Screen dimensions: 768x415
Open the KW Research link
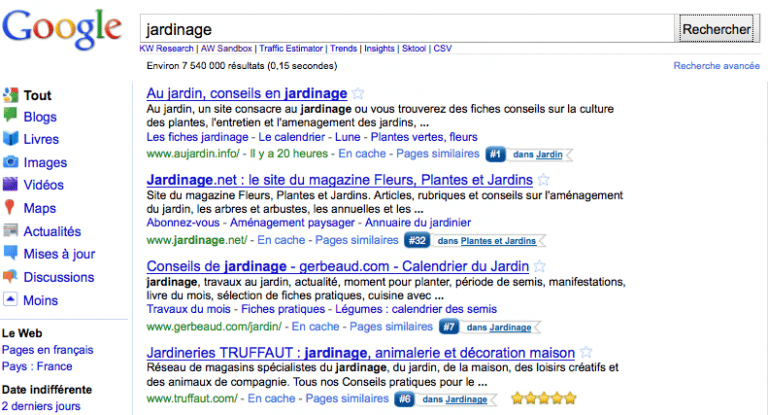(167, 49)
